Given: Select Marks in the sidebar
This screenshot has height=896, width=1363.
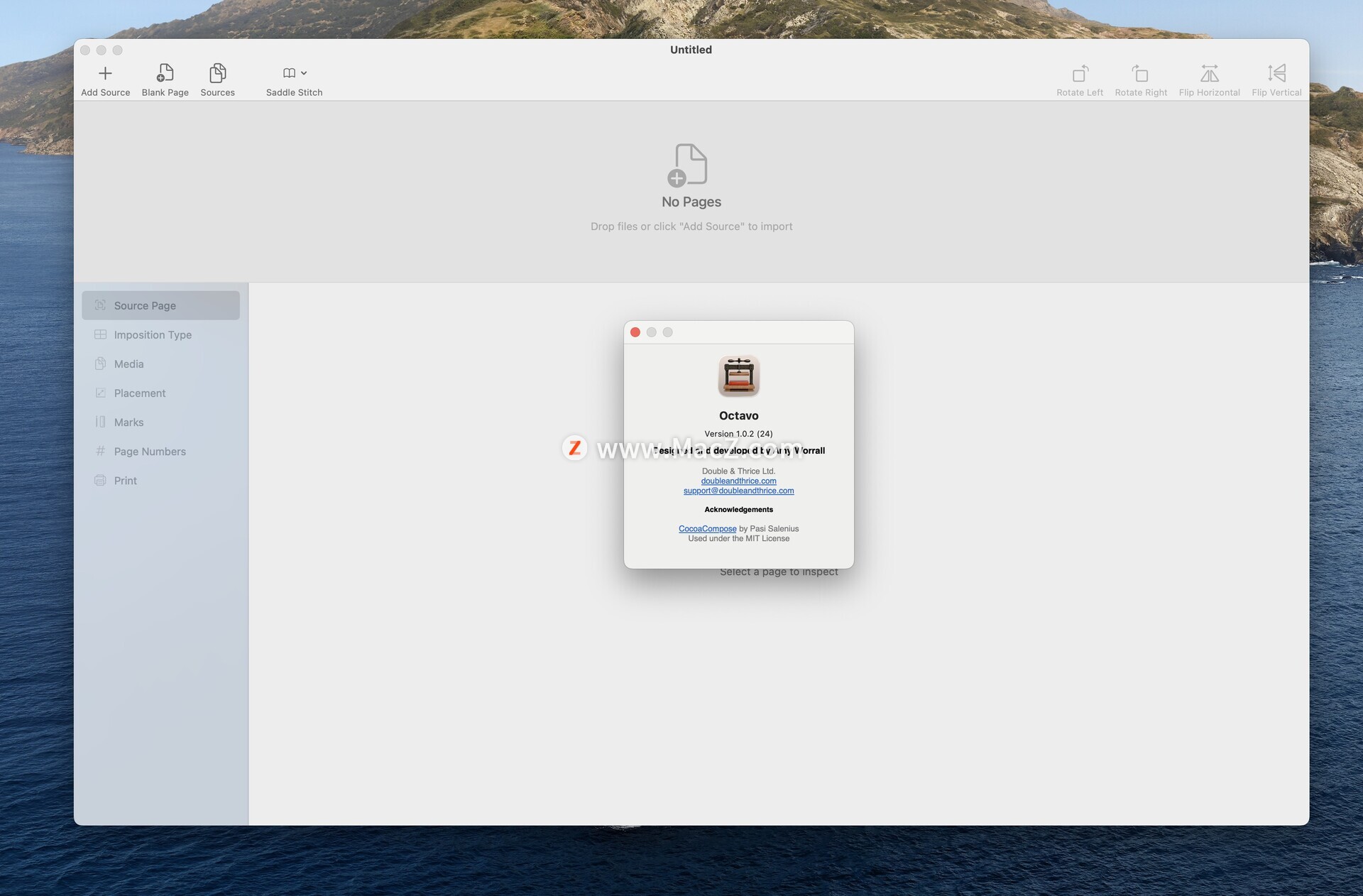Looking at the screenshot, I should click(128, 422).
